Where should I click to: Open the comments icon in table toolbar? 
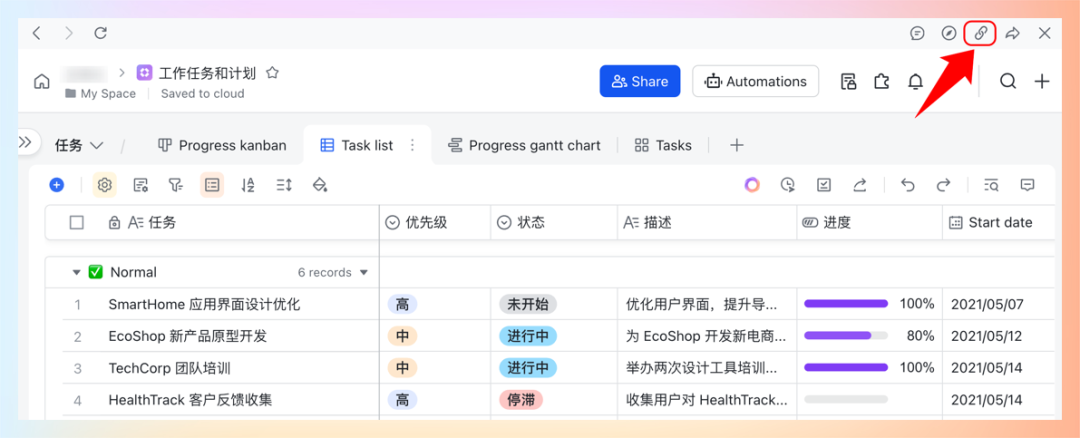click(x=1028, y=185)
